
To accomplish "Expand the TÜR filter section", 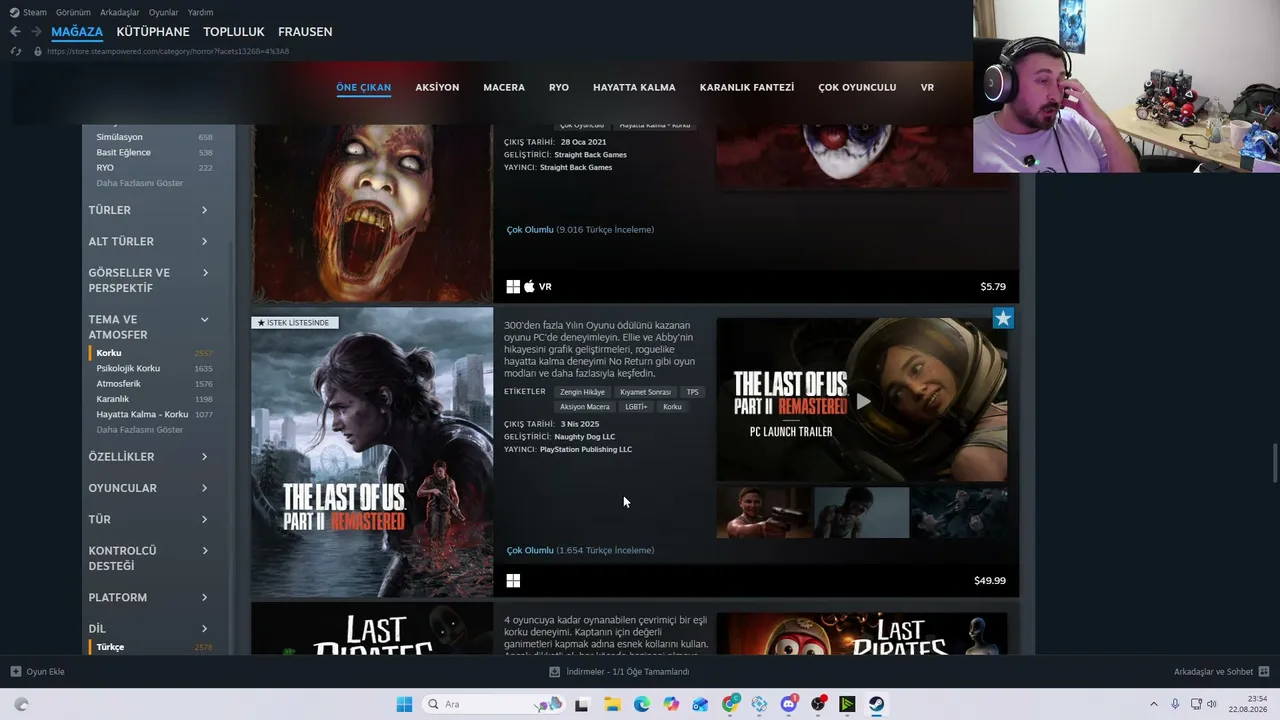I will (149, 519).
